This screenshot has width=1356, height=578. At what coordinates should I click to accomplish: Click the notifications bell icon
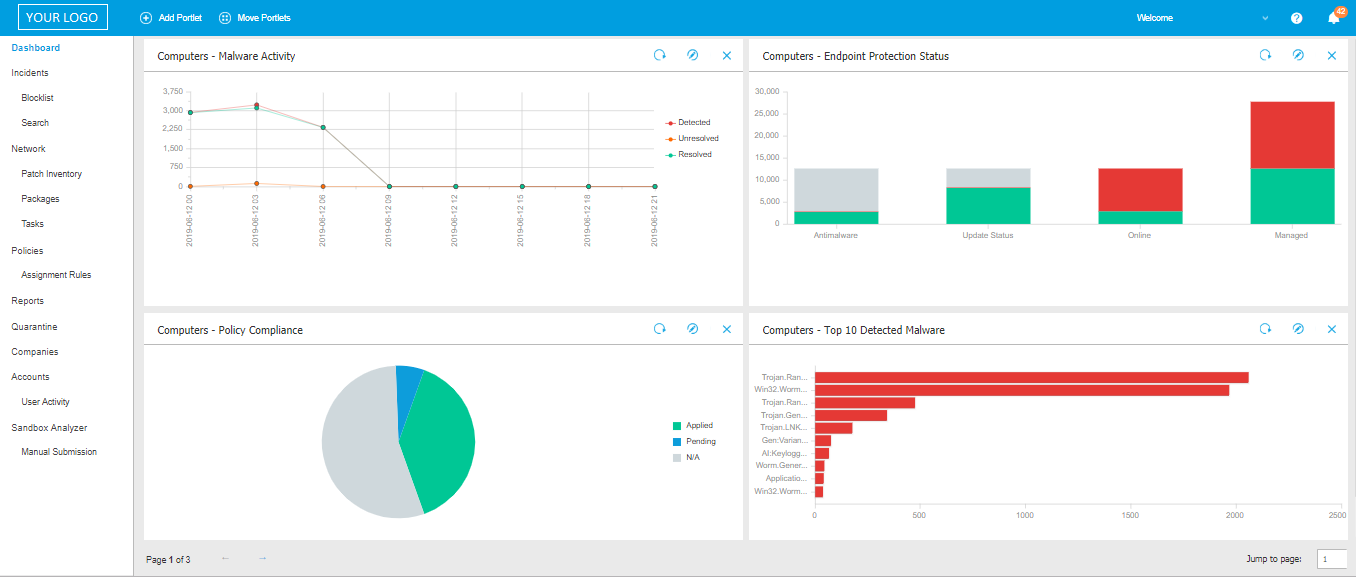click(x=1333, y=18)
